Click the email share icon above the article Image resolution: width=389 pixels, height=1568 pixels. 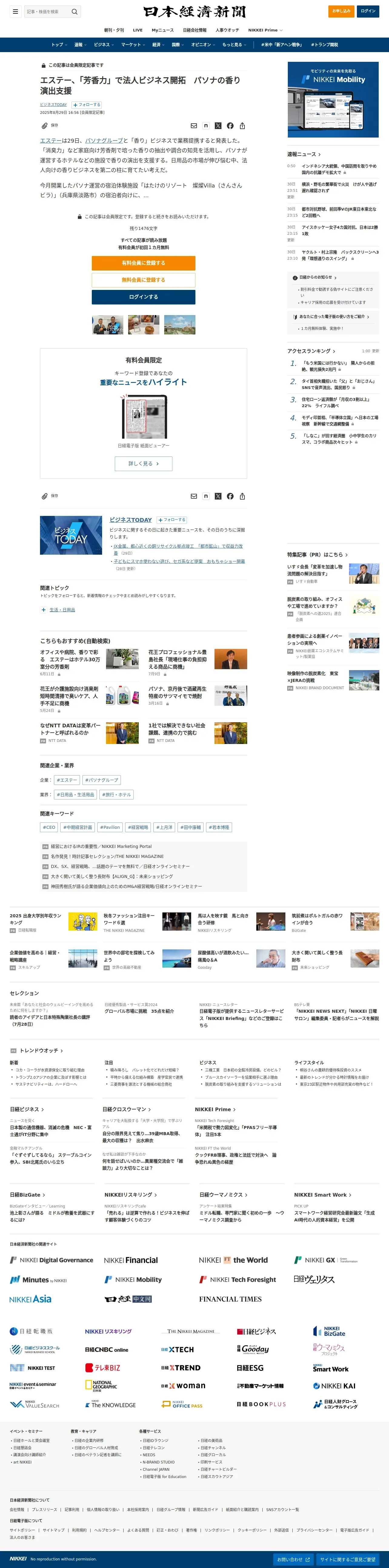pyautogui.click(x=194, y=126)
